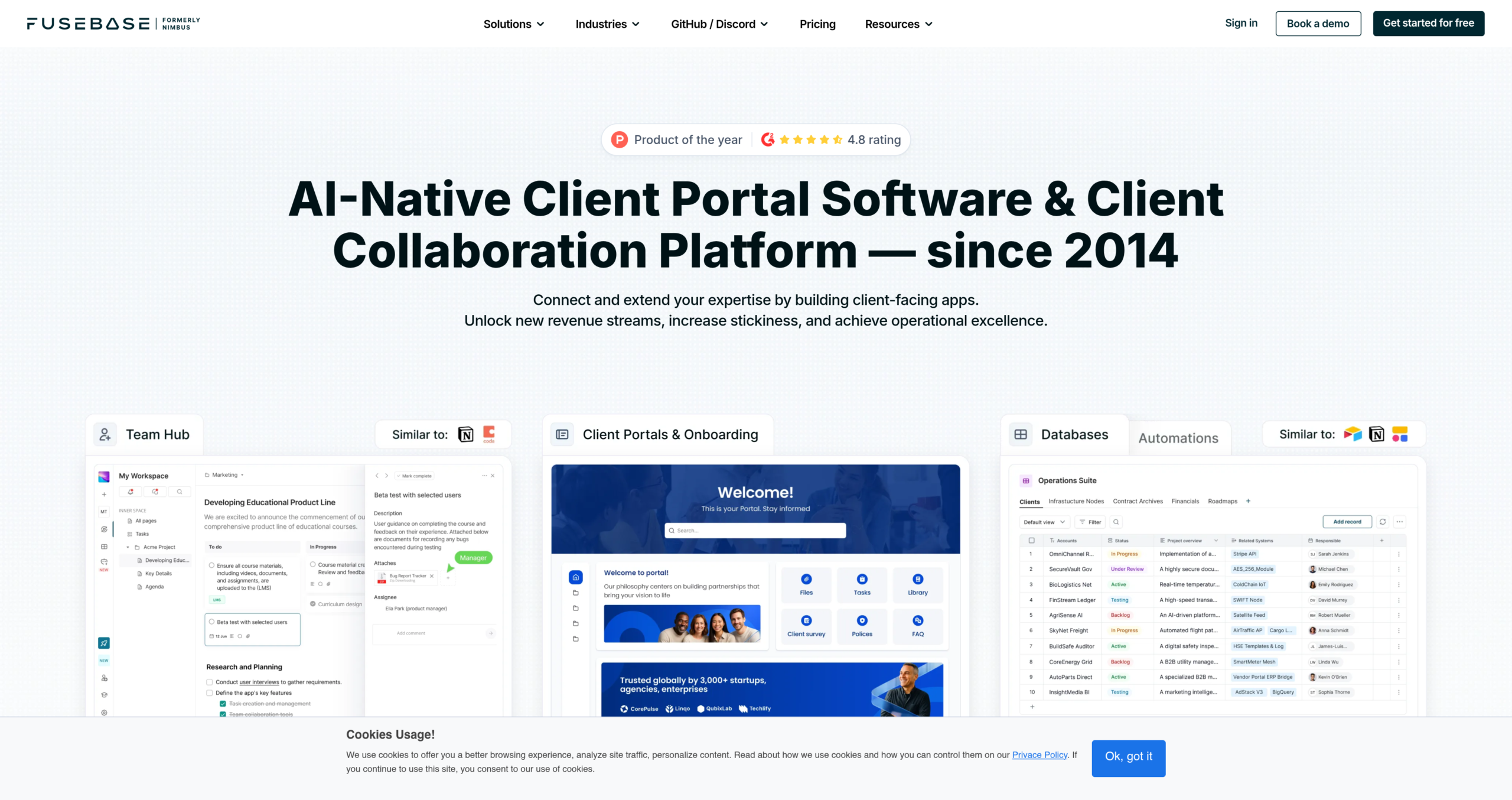Tick the 'Define the app's key features' checkbox

(x=210, y=693)
